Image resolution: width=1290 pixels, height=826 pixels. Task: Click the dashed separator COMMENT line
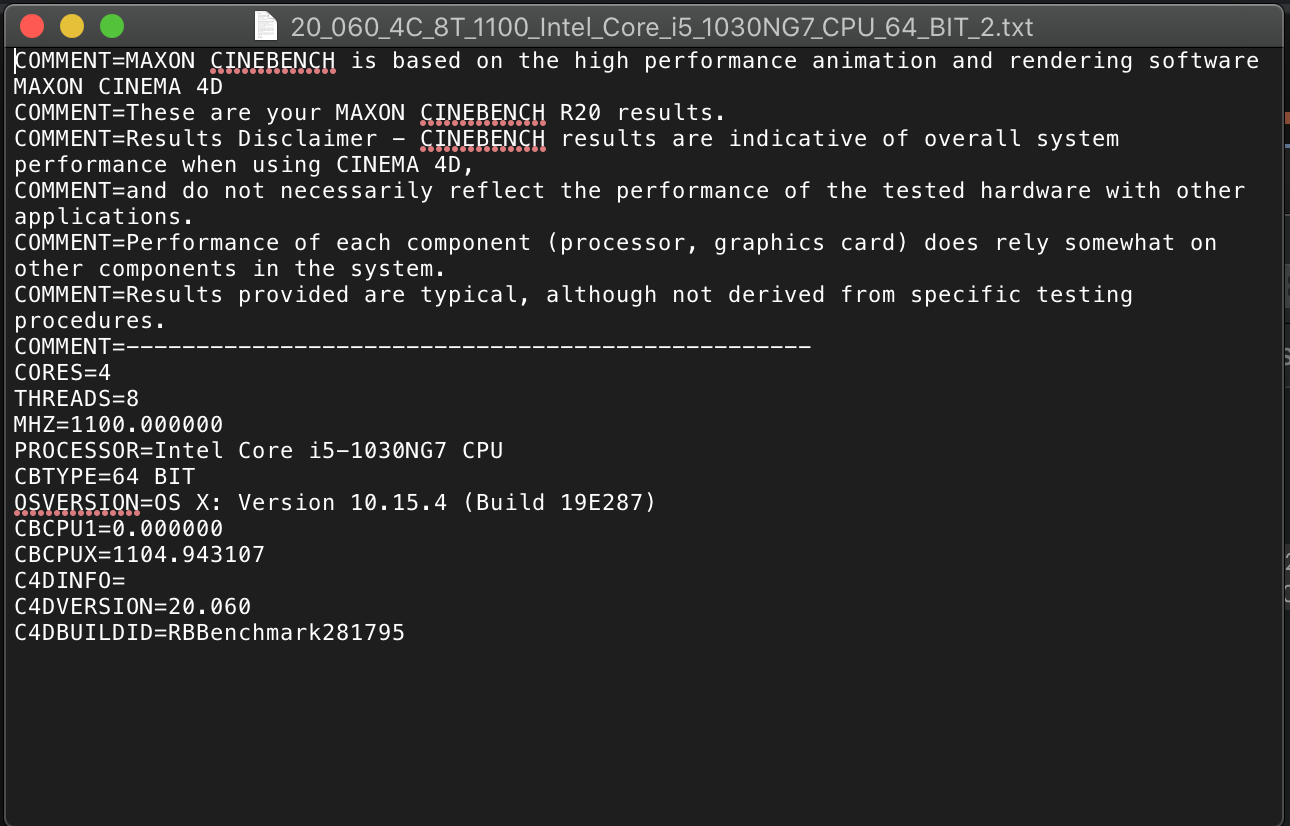pyautogui.click(x=412, y=347)
